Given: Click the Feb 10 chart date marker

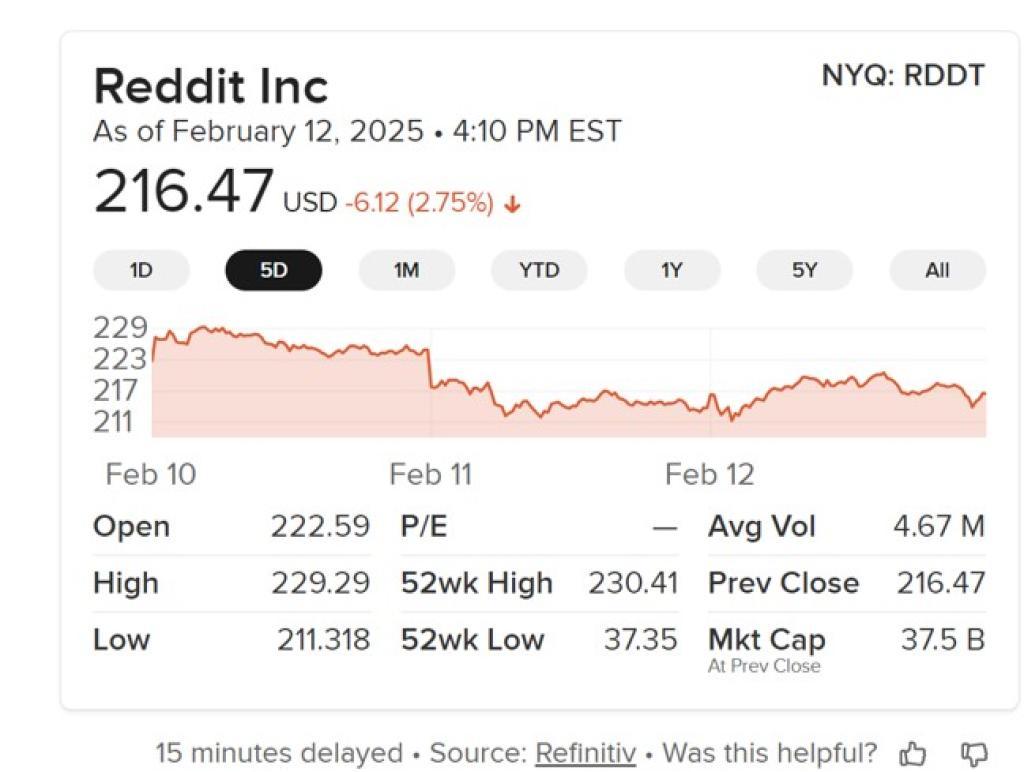Looking at the screenshot, I should 151,474.
